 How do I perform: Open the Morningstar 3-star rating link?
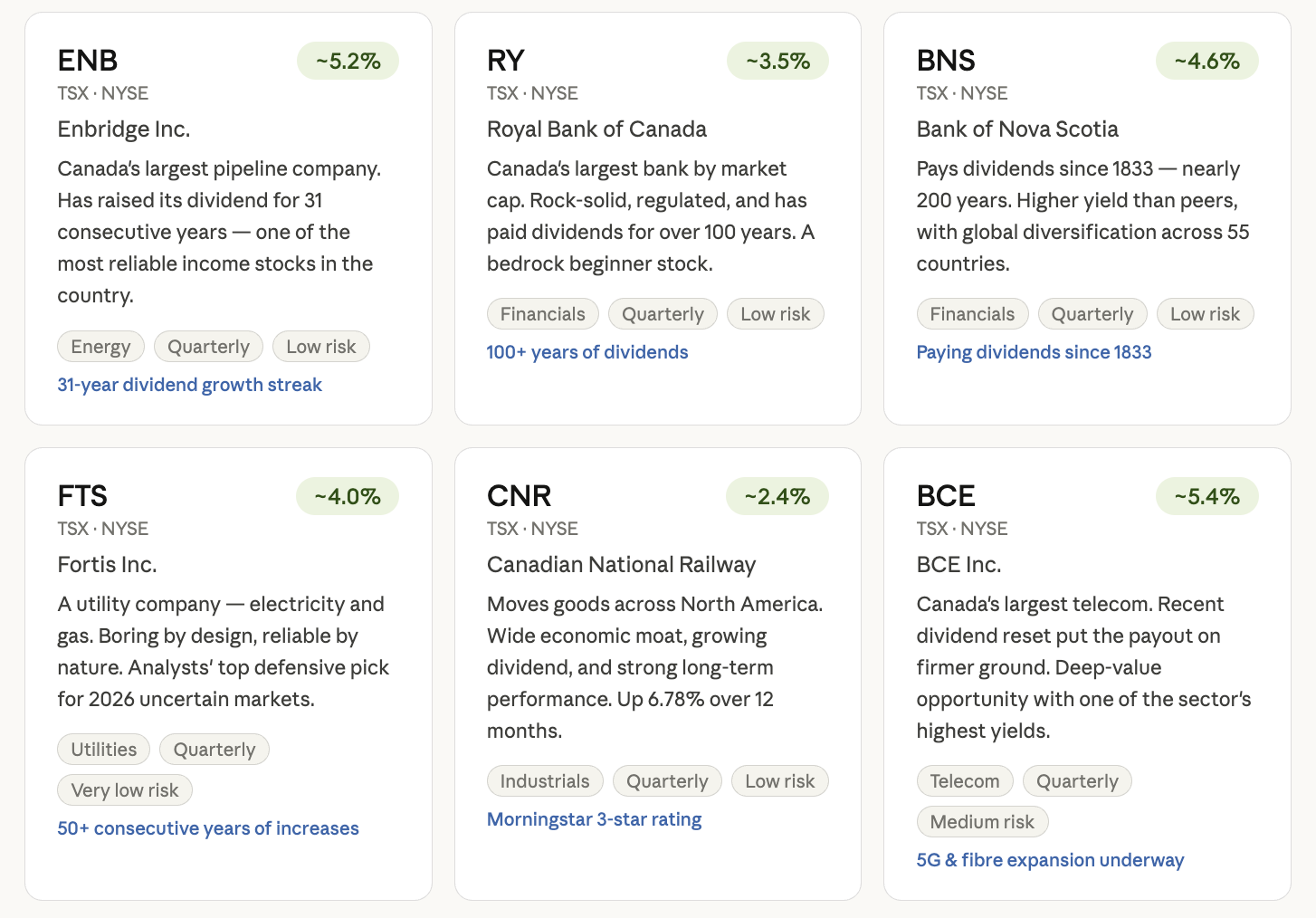click(594, 819)
